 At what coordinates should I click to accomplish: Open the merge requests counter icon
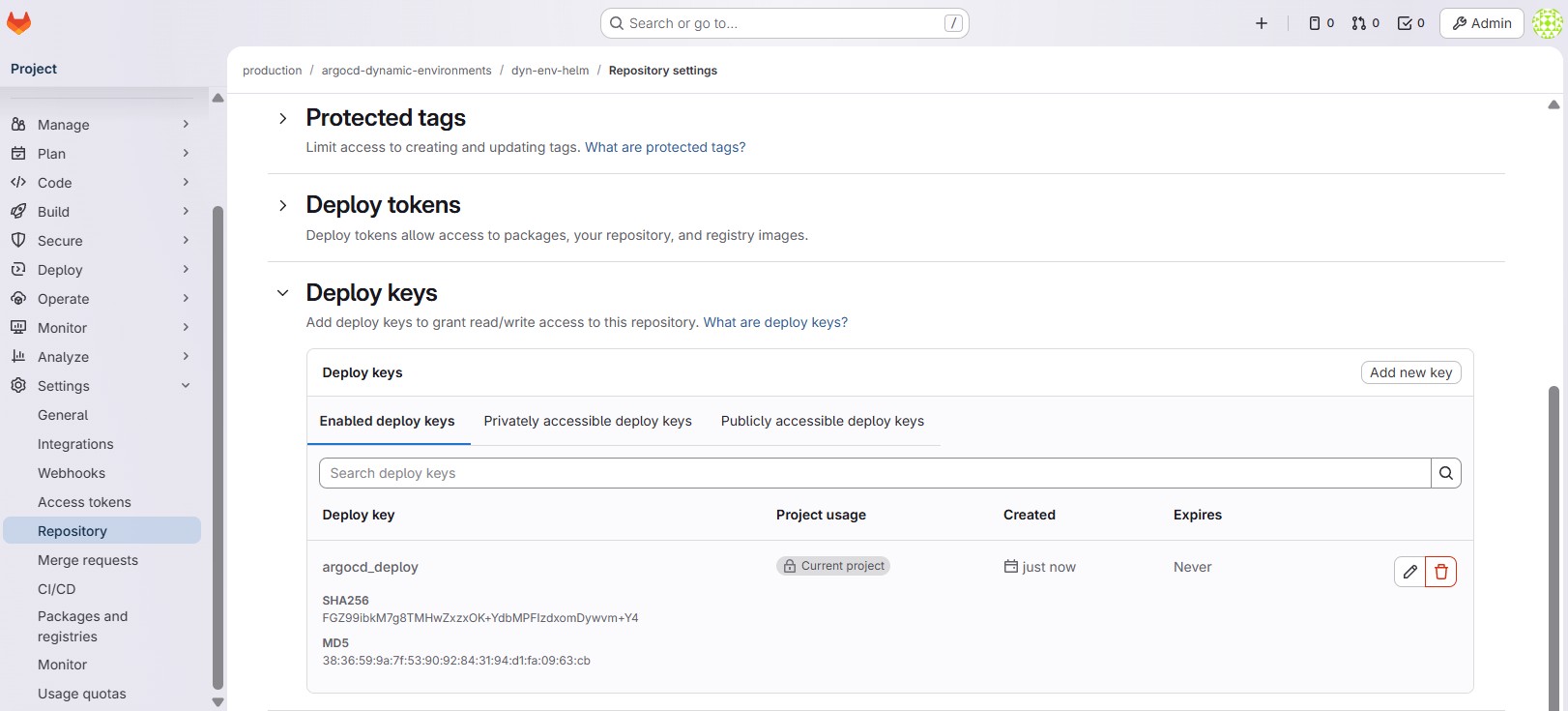tap(1365, 23)
